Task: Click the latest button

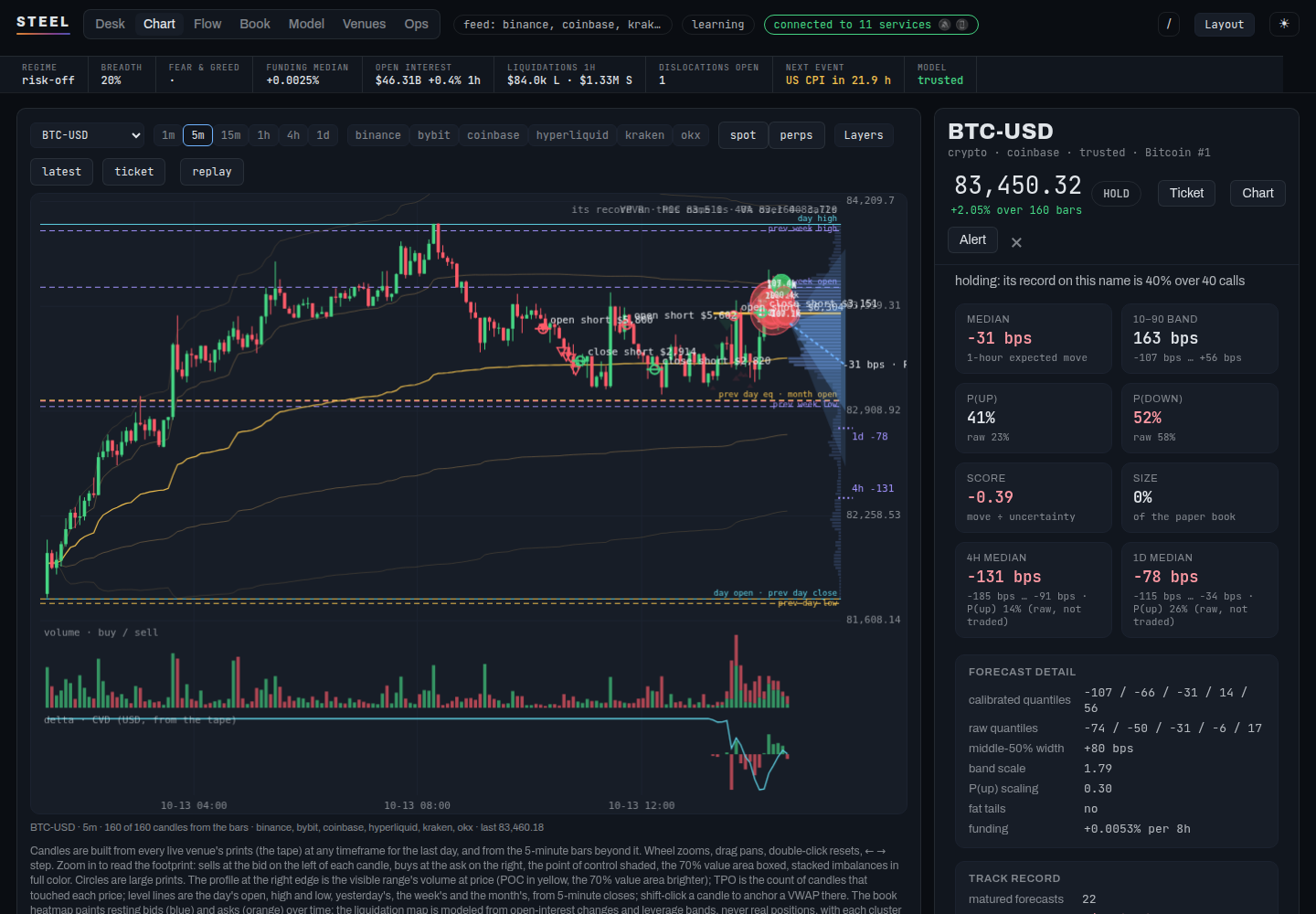Action: [x=61, y=172]
